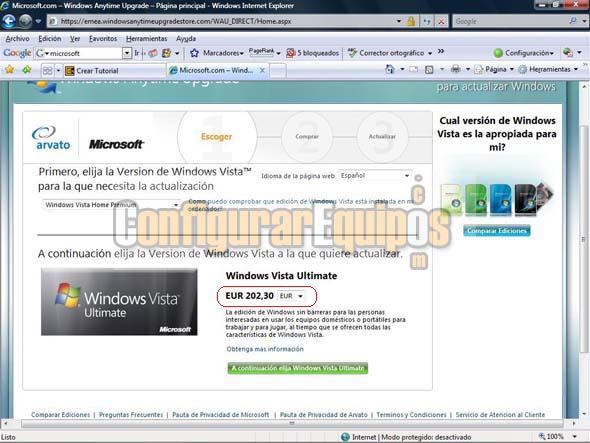The image size is (590, 443).
Task: Click the Comparar Ediciones blue button
Action: 497,231
